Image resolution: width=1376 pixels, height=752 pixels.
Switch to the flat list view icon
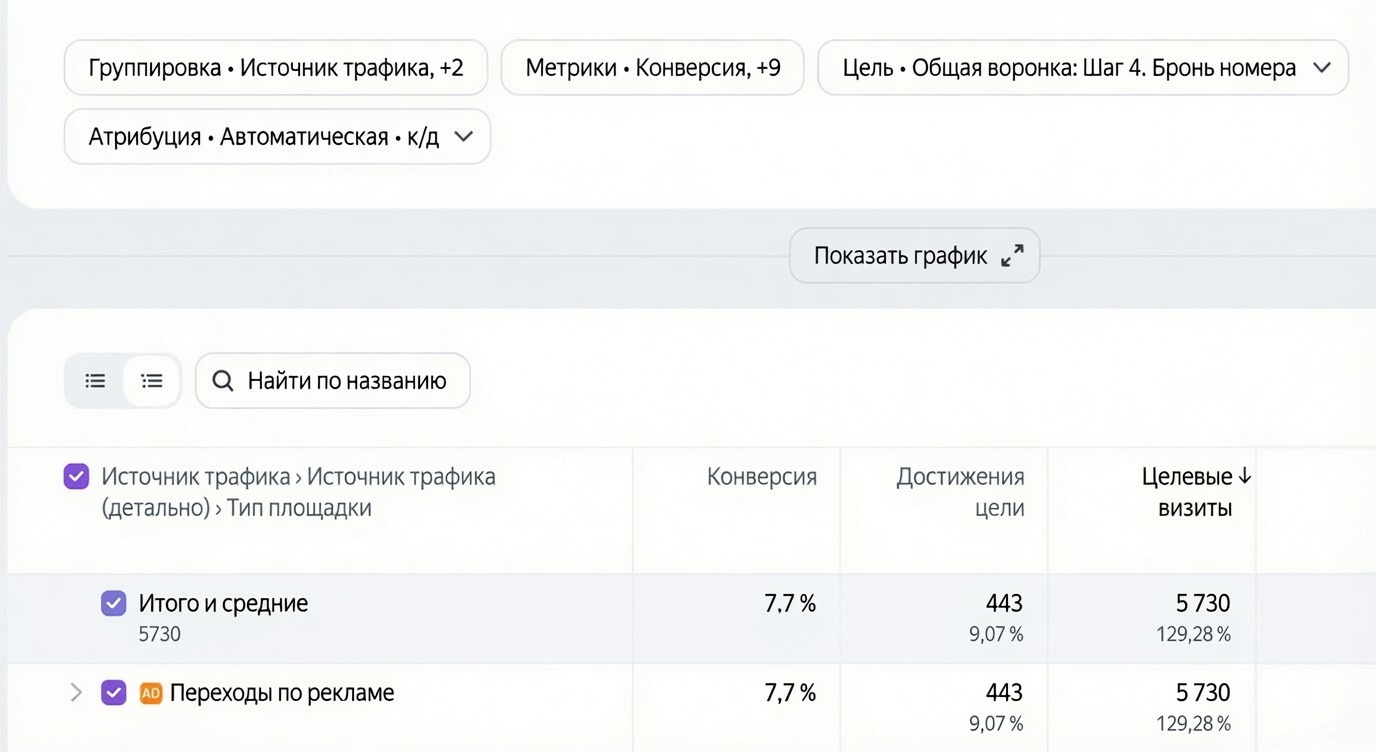(x=95, y=381)
